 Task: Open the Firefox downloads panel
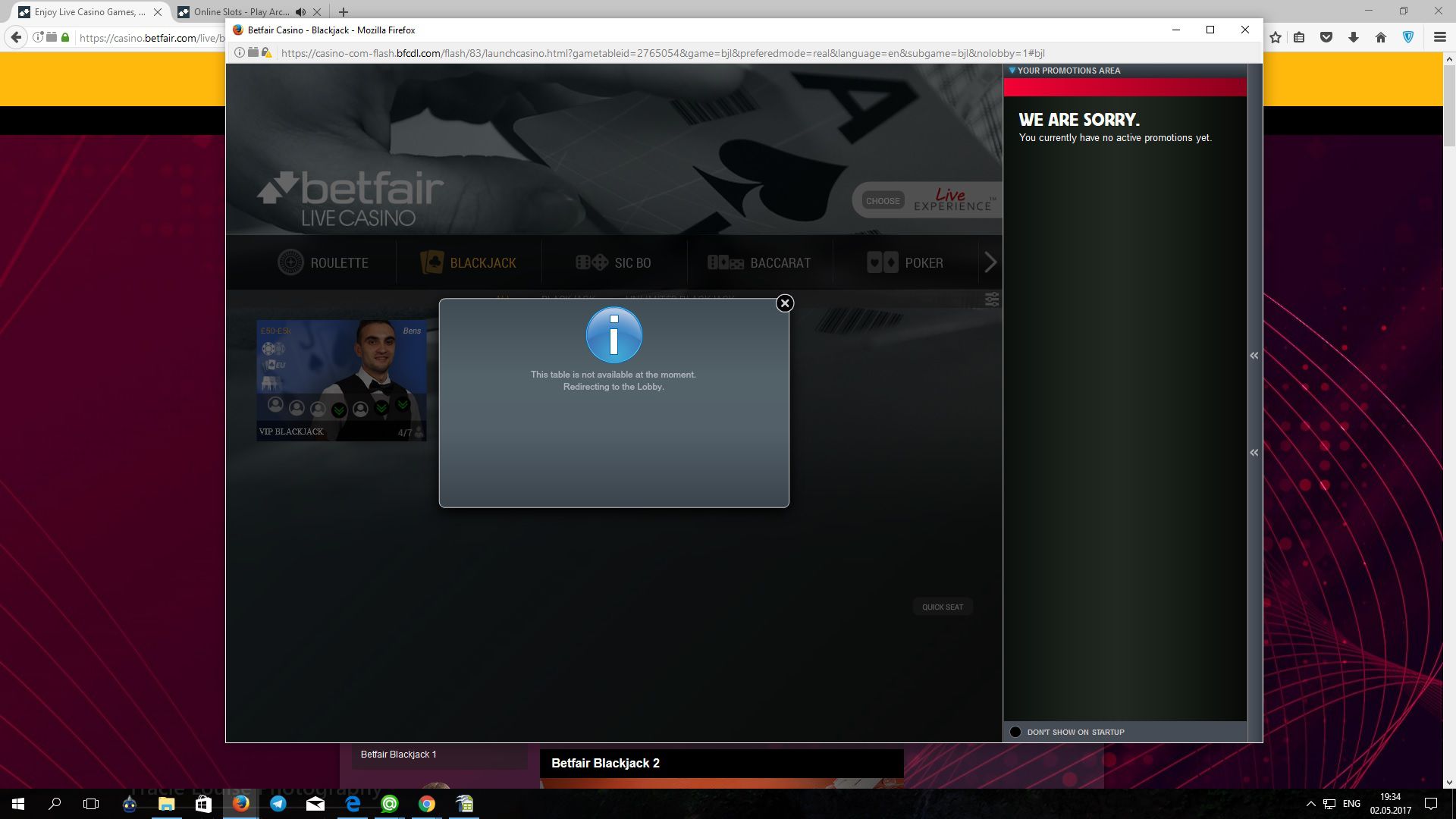[x=1354, y=37]
